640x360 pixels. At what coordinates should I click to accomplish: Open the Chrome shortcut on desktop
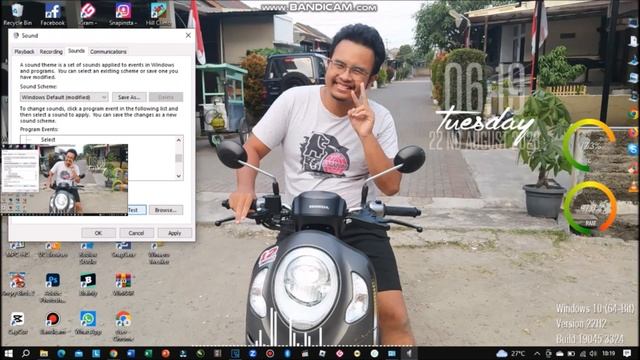(x=123, y=326)
